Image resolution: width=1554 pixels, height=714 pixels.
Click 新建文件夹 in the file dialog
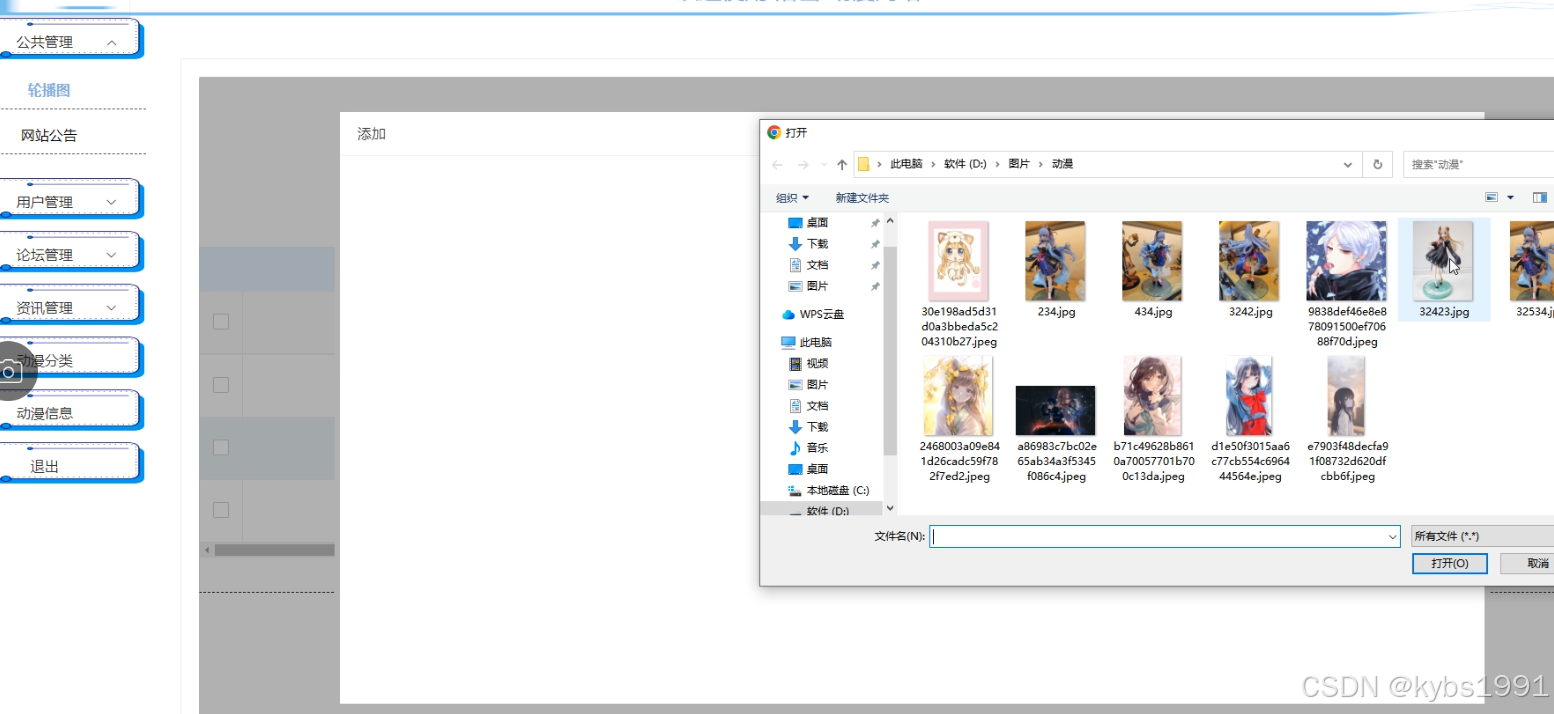coord(862,198)
